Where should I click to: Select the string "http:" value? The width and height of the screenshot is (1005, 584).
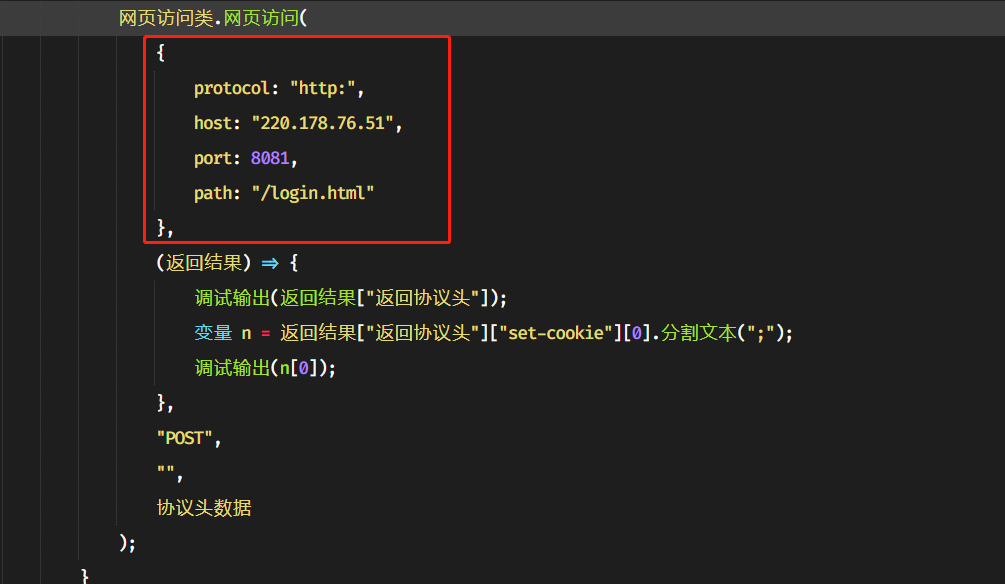pyautogui.click(x=322, y=88)
